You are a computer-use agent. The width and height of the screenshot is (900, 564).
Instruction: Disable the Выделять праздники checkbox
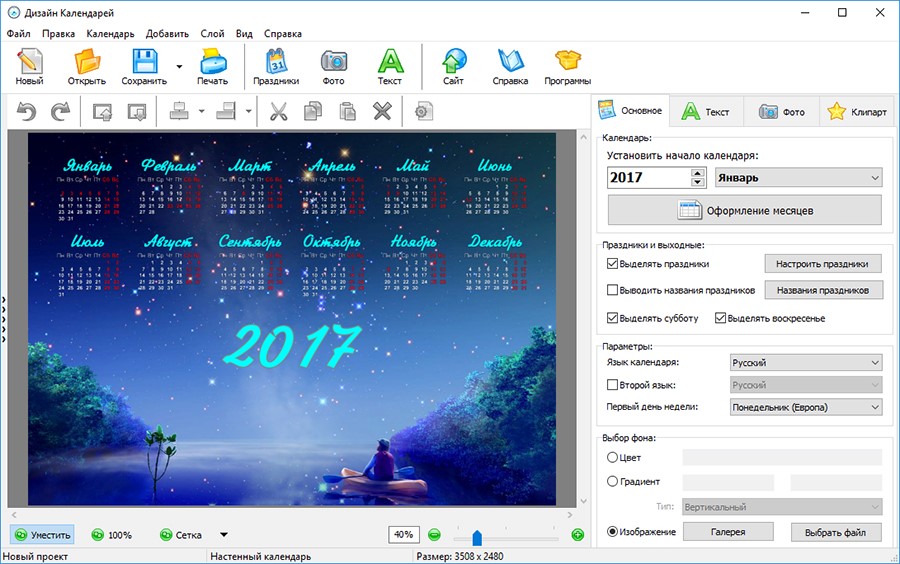pos(612,264)
